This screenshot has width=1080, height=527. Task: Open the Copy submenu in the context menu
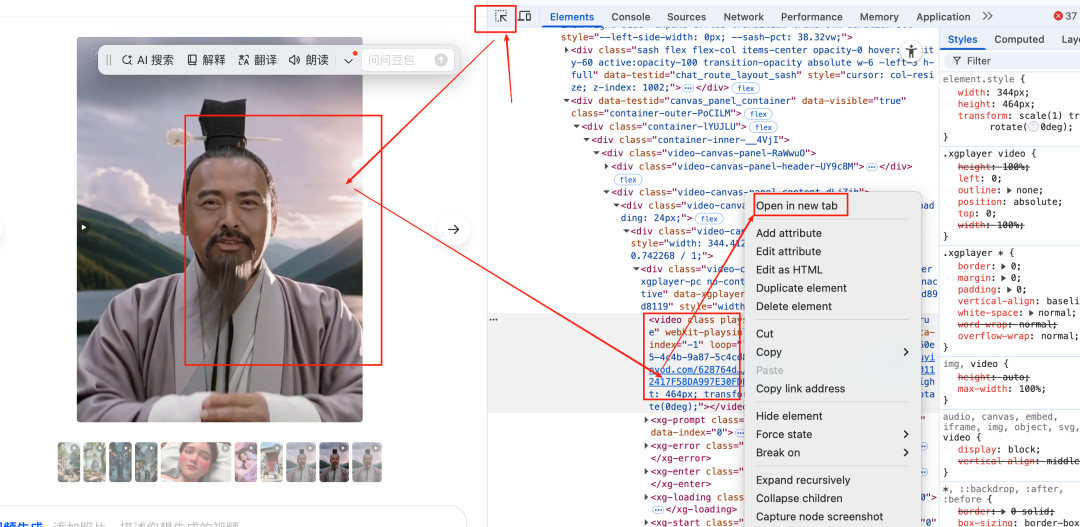click(x=833, y=352)
